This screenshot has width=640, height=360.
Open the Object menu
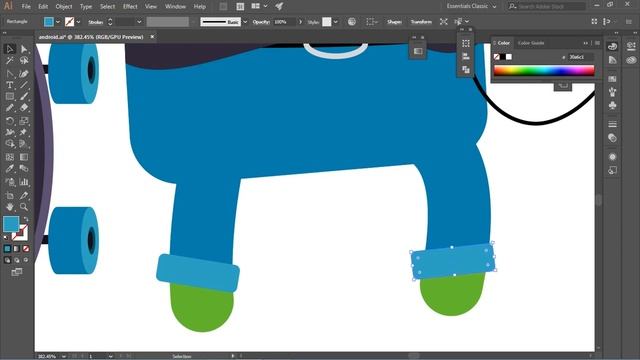coord(64,7)
